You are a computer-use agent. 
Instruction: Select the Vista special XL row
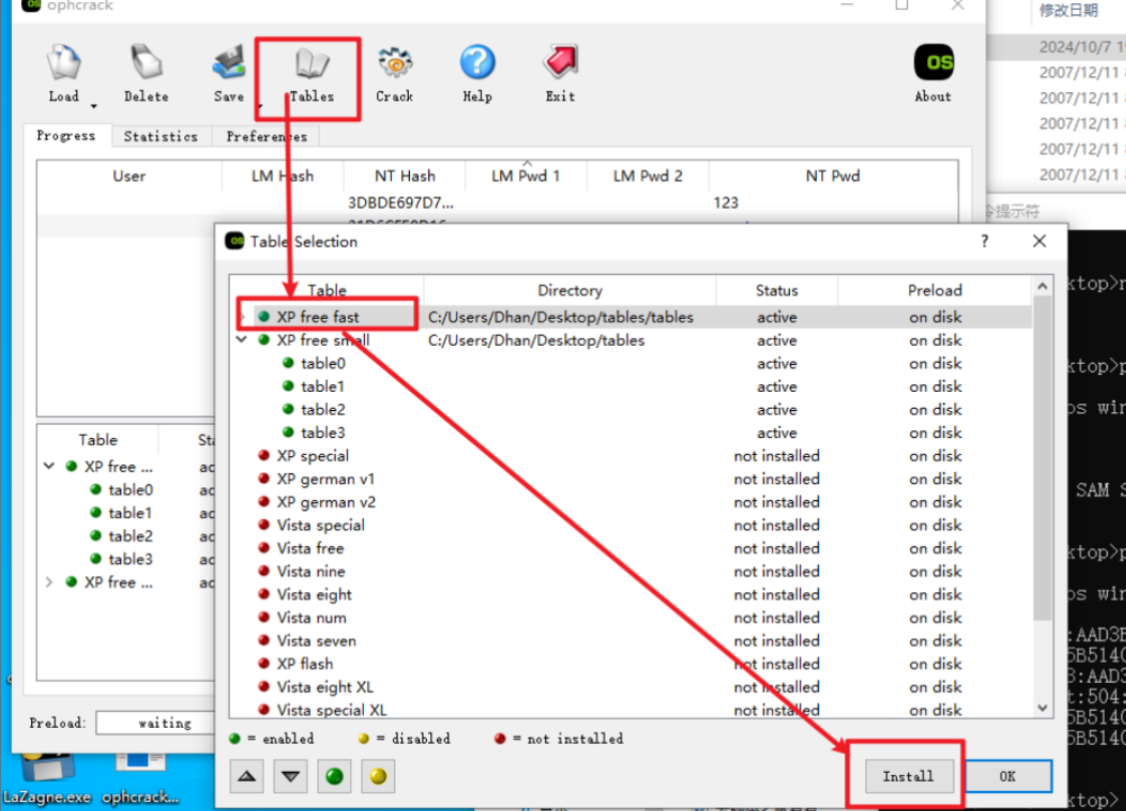(633, 710)
